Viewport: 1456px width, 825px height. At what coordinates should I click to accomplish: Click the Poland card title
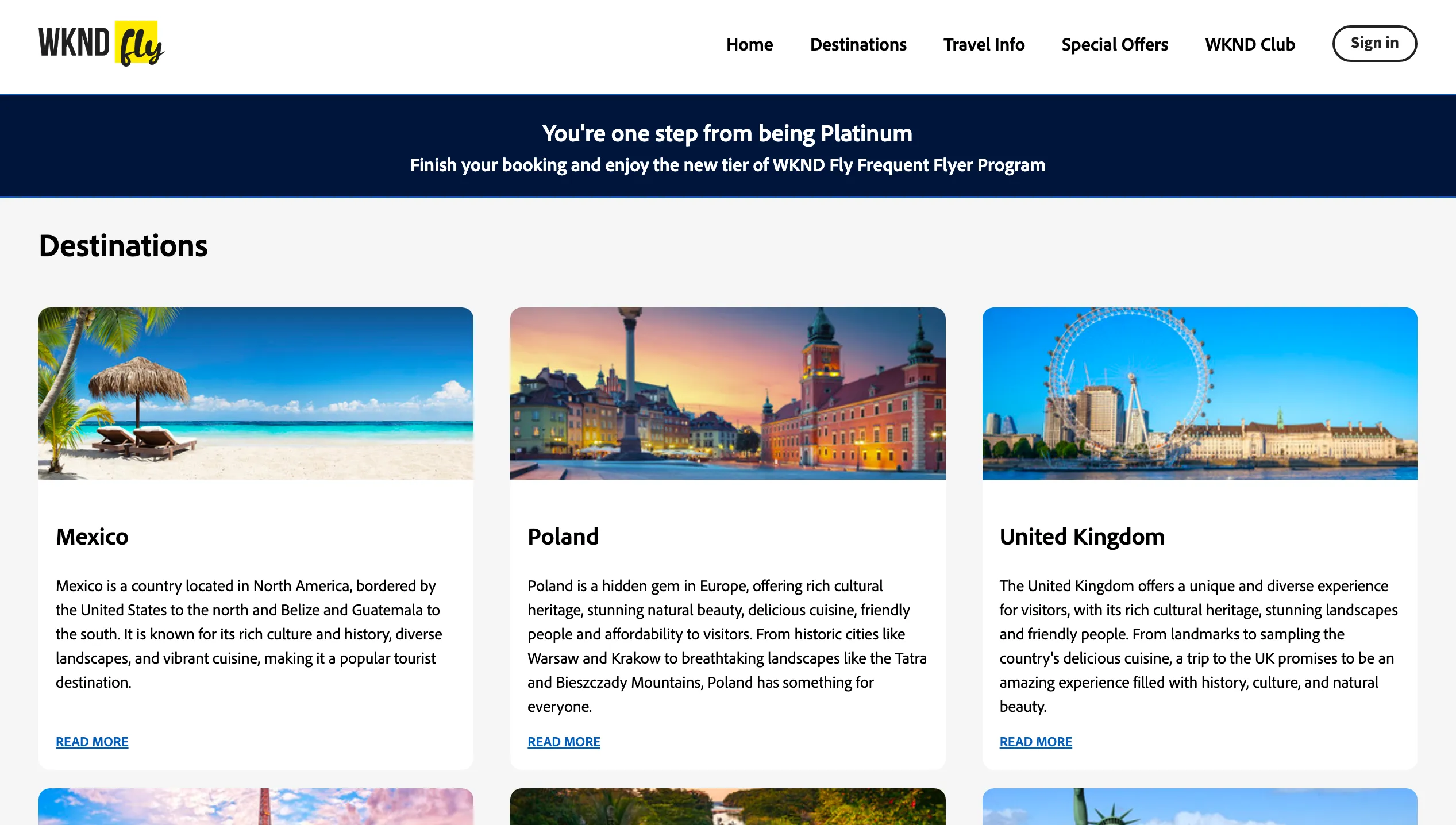coord(563,537)
